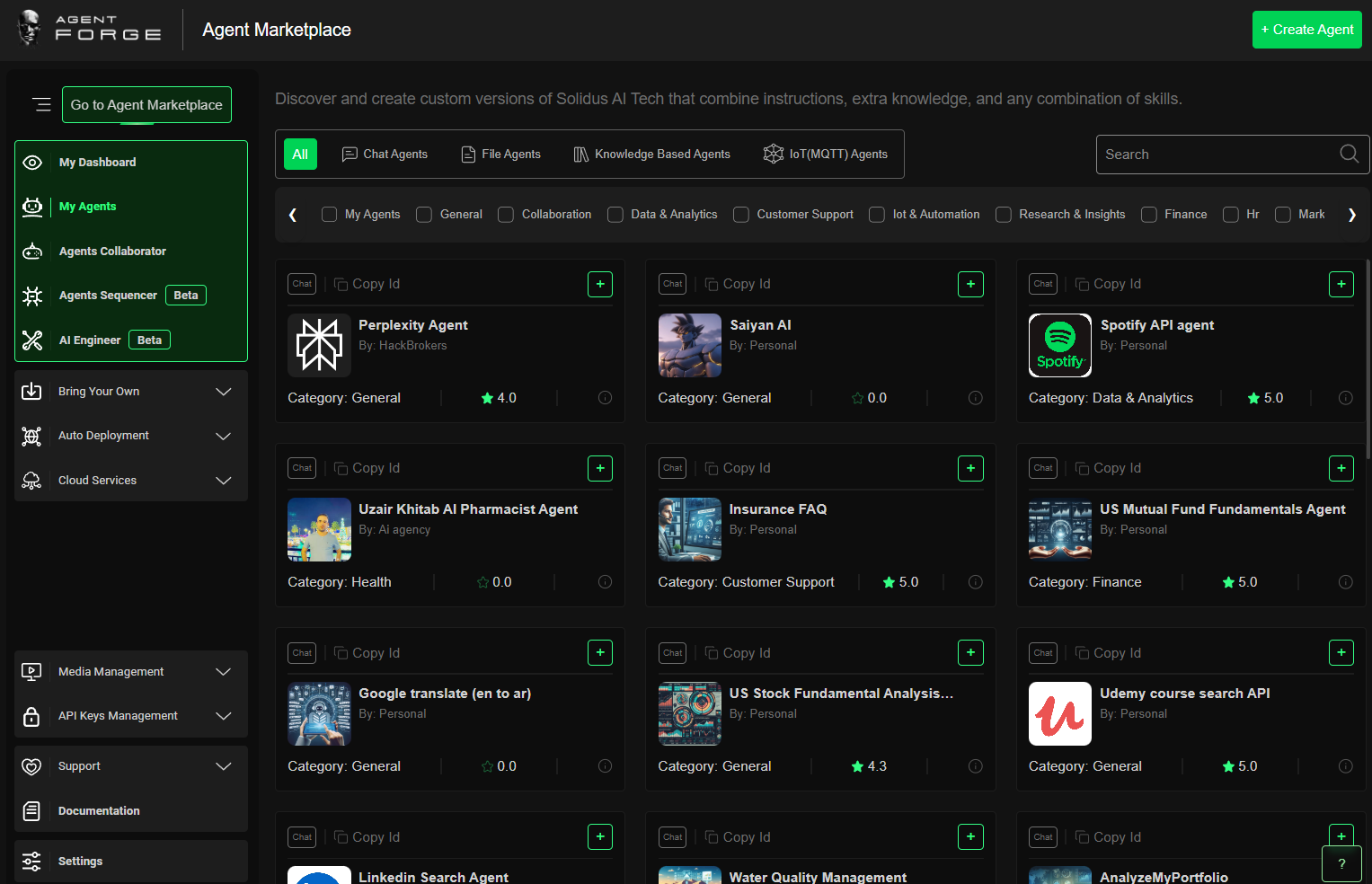This screenshot has height=884, width=1372.
Task: Switch to Chat Agents tab
Action: [385, 155]
